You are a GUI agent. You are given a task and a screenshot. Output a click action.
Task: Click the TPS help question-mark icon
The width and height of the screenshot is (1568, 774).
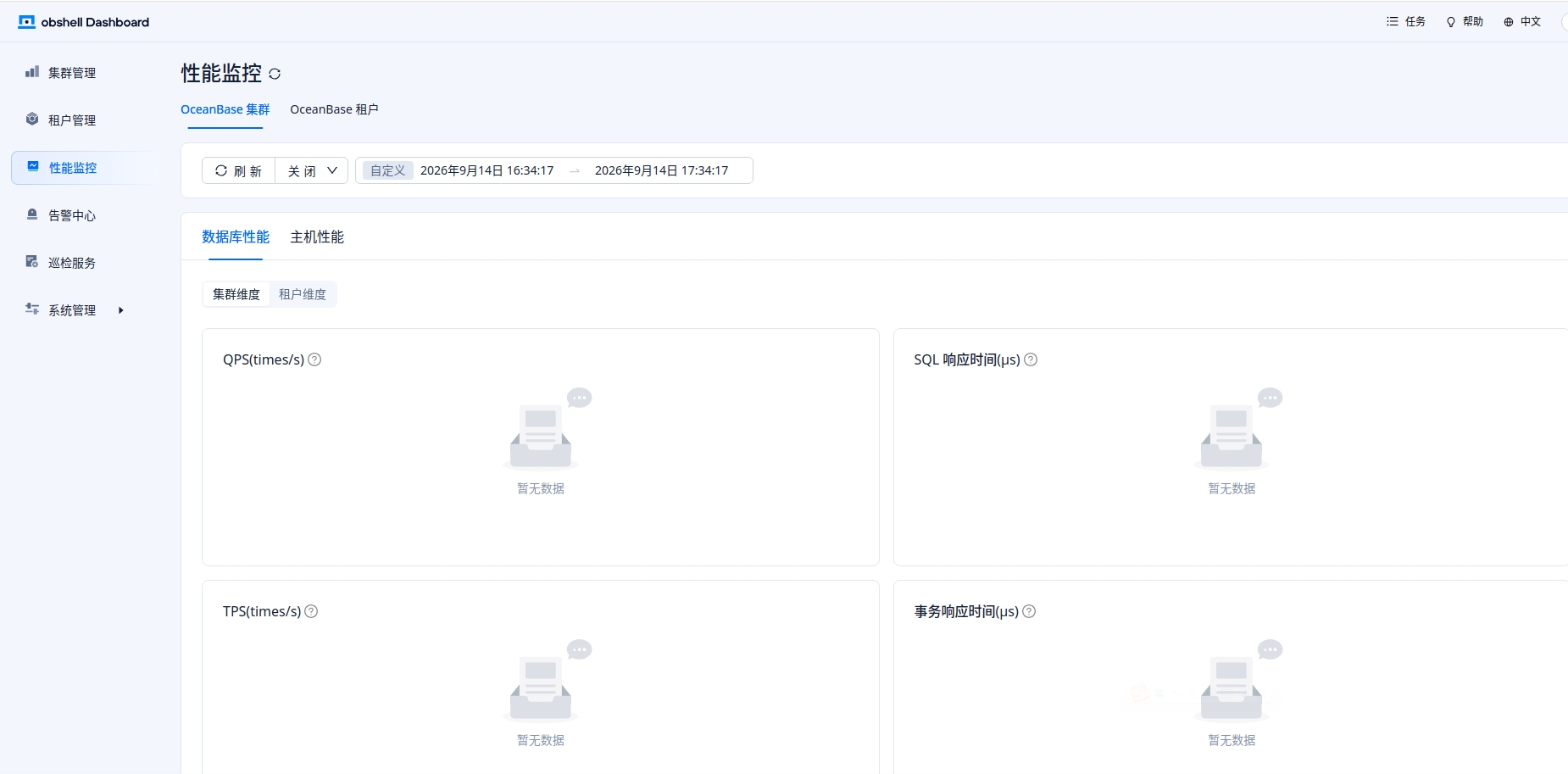coord(311,611)
